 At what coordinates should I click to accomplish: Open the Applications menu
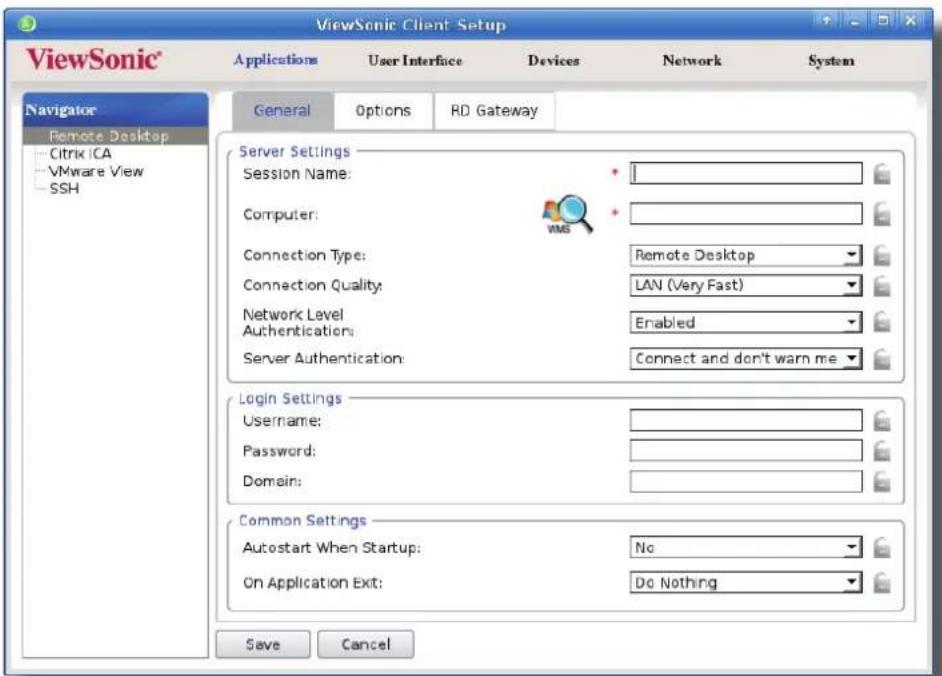276,60
